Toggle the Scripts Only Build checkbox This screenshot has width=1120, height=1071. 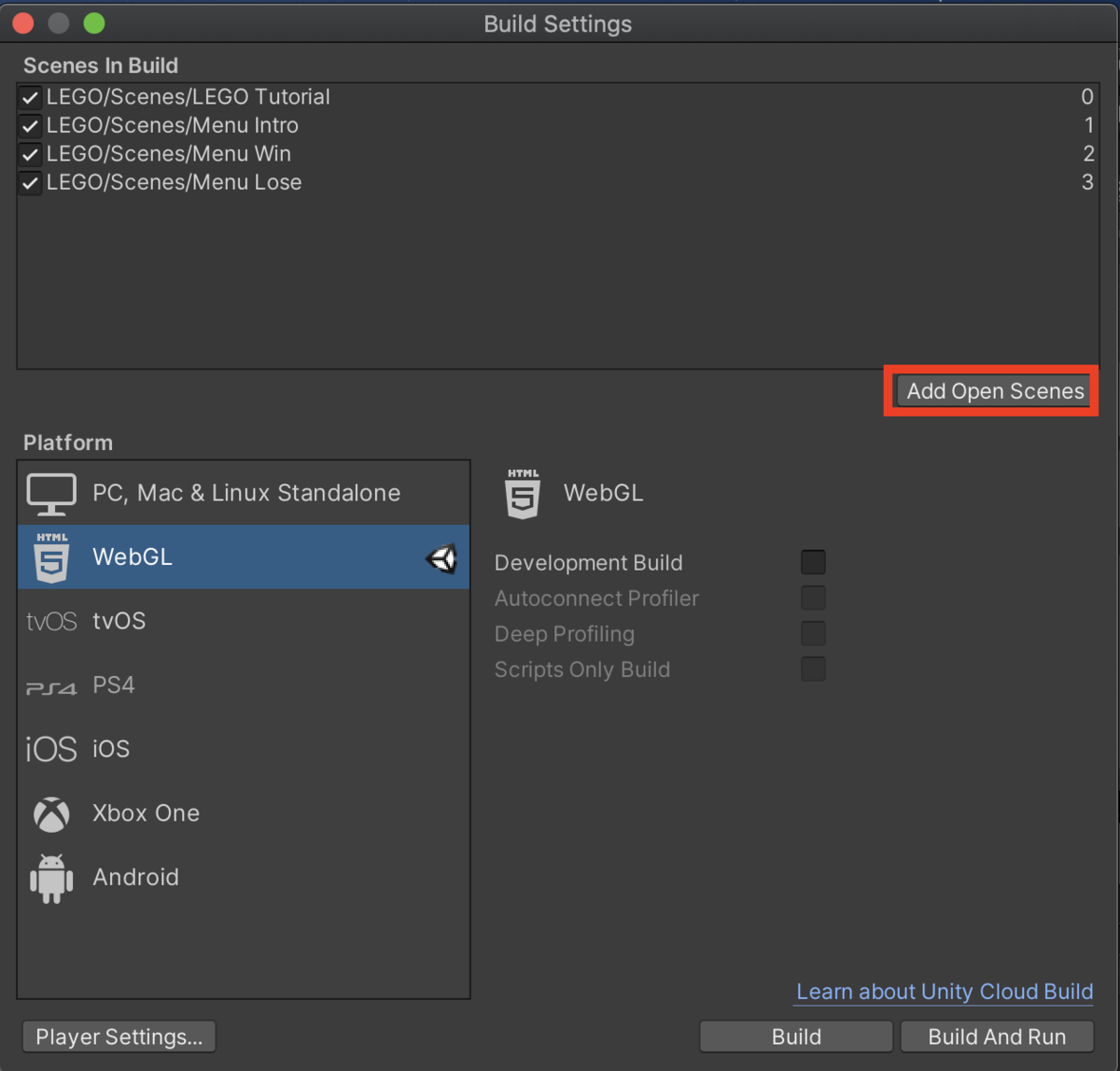(813, 669)
